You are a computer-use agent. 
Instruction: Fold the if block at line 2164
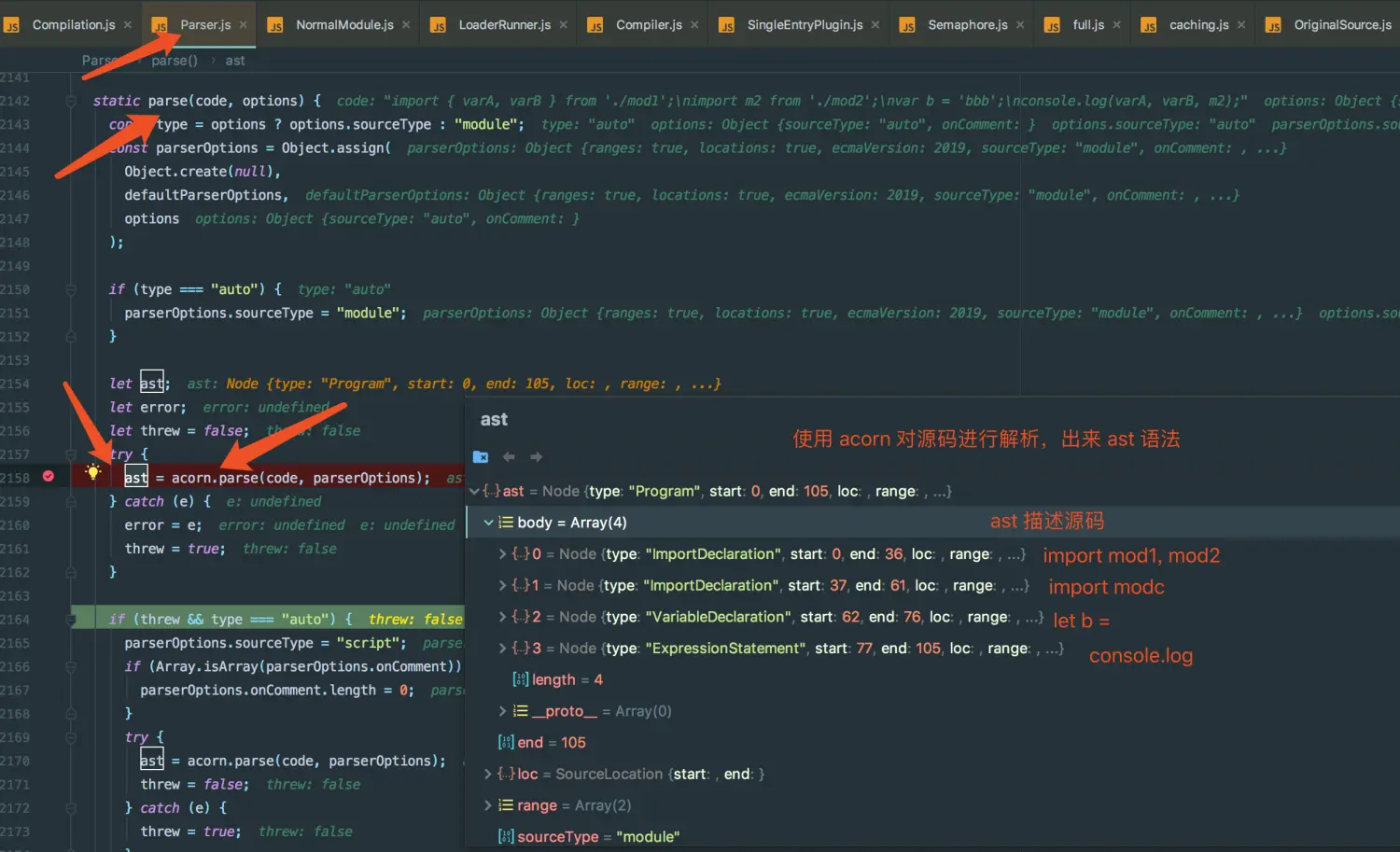(71, 619)
